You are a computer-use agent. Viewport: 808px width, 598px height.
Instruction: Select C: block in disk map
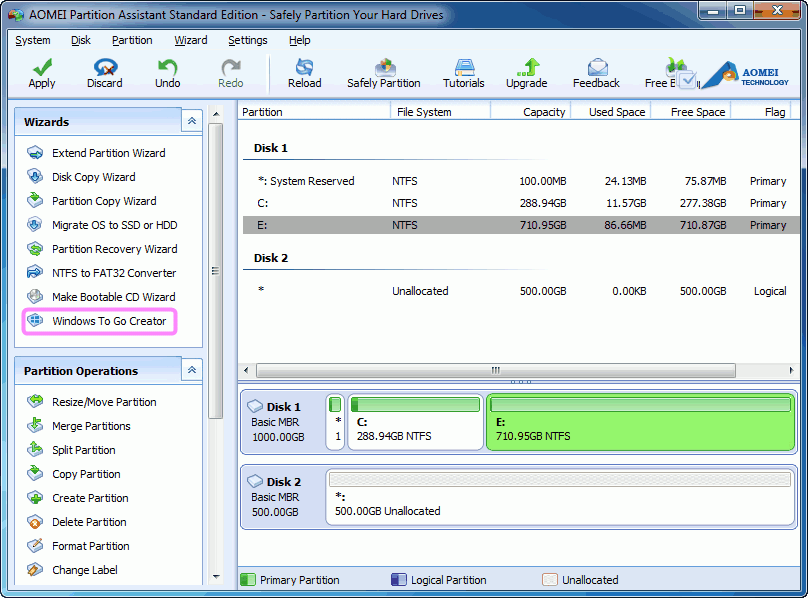point(415,422)
